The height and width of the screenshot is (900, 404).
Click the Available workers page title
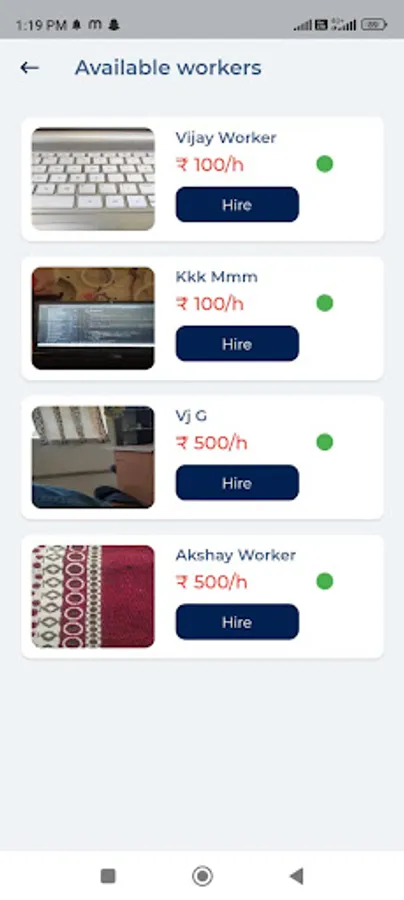(168, 68)
